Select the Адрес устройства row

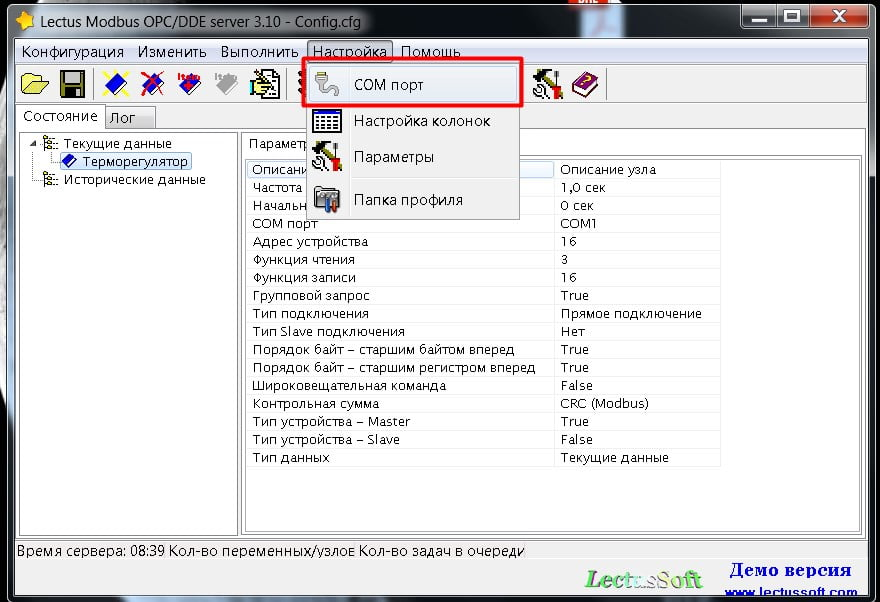[483, 241]
